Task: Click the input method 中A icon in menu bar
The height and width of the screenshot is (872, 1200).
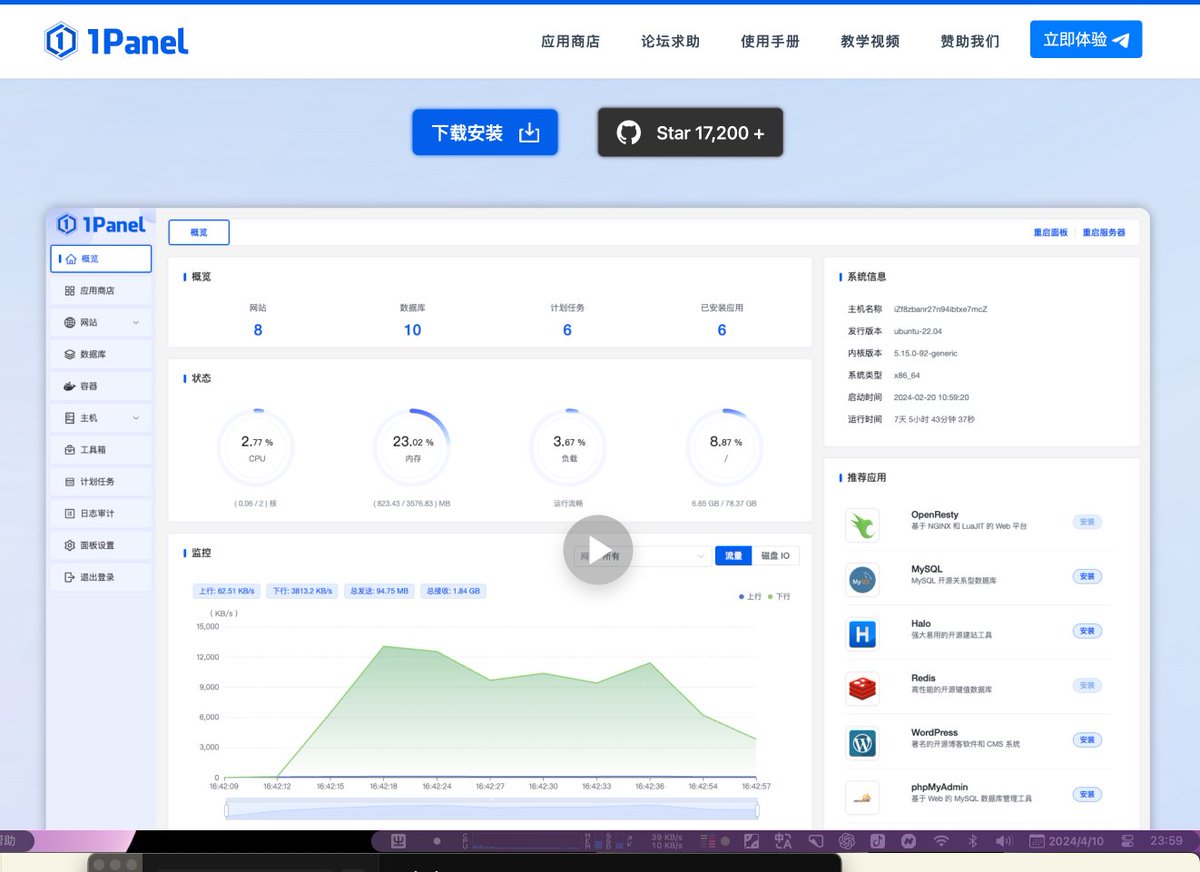Action: tap(783, 841)
